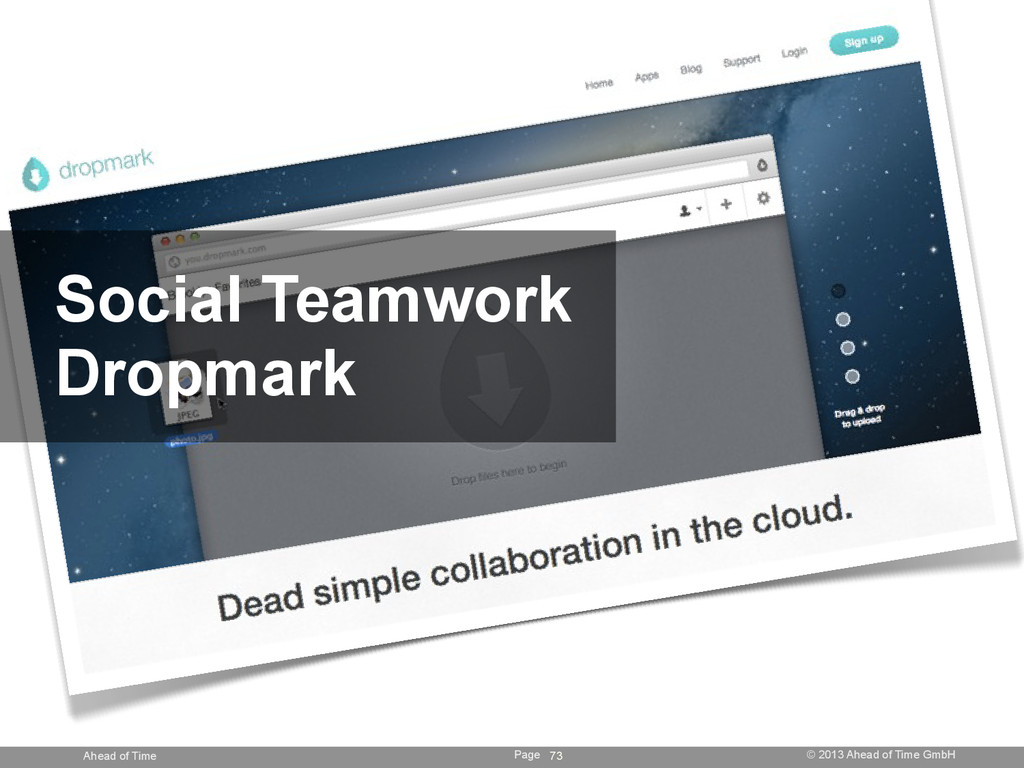The image size is (1024, 768).
Task: Click the Dropmark droplet logo icon
Action: [35, 174]
